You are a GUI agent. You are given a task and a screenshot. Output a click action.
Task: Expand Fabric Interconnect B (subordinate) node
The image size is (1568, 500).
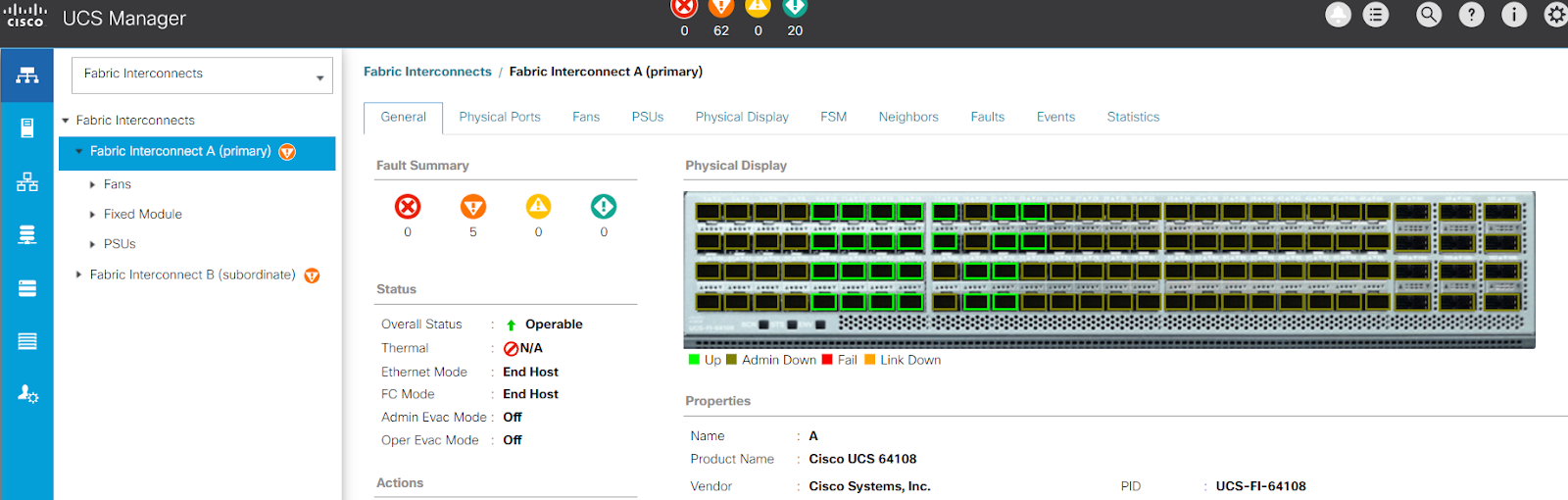click(x=78, y=275)
